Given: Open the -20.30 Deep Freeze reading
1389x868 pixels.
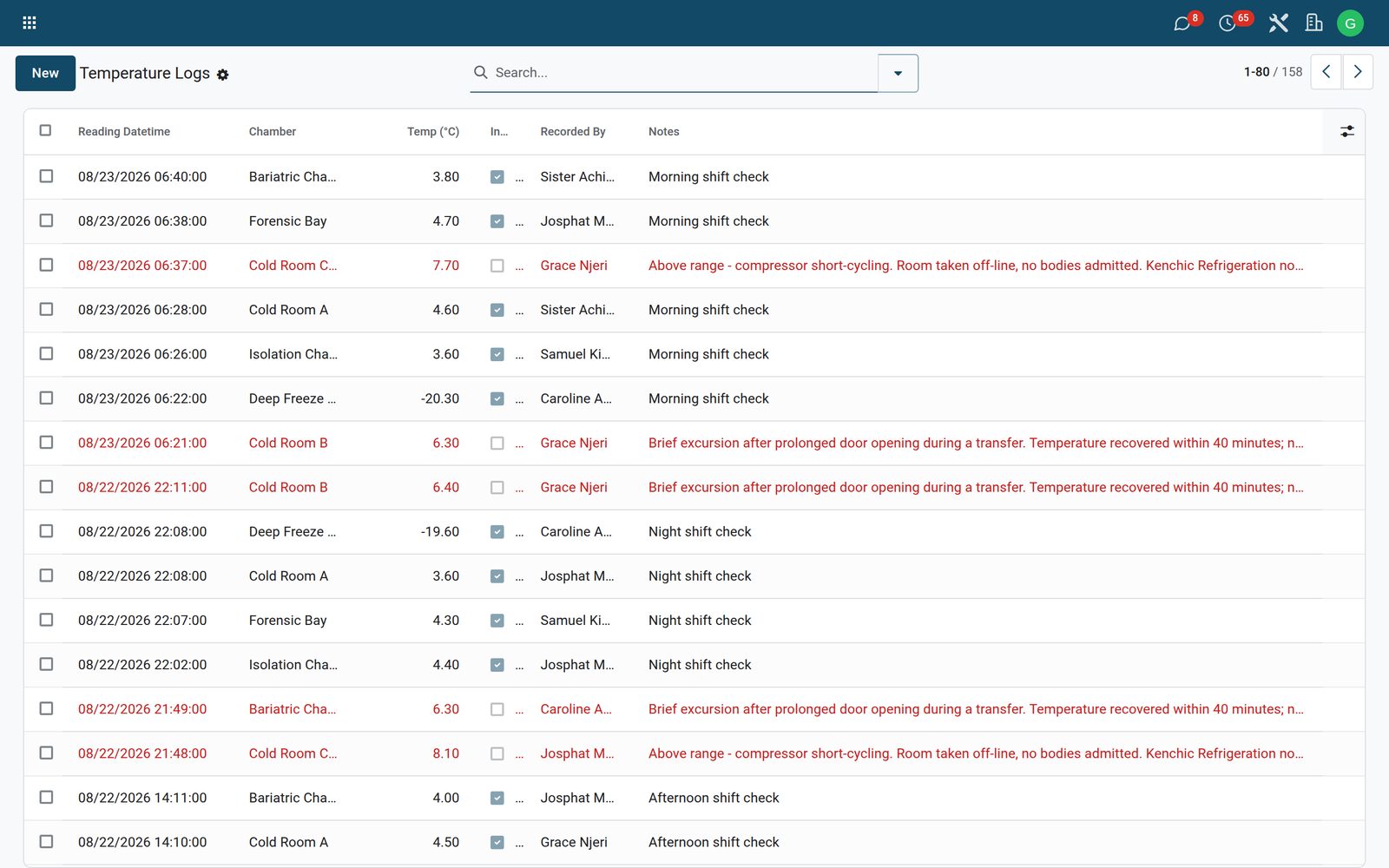Looking at the screenshot, I should pyautogui.click(x=440, y=398).
